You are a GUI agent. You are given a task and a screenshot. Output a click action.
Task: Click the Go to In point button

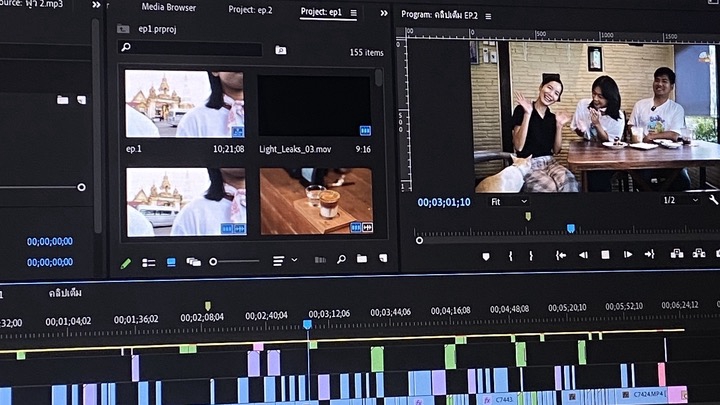561,255
